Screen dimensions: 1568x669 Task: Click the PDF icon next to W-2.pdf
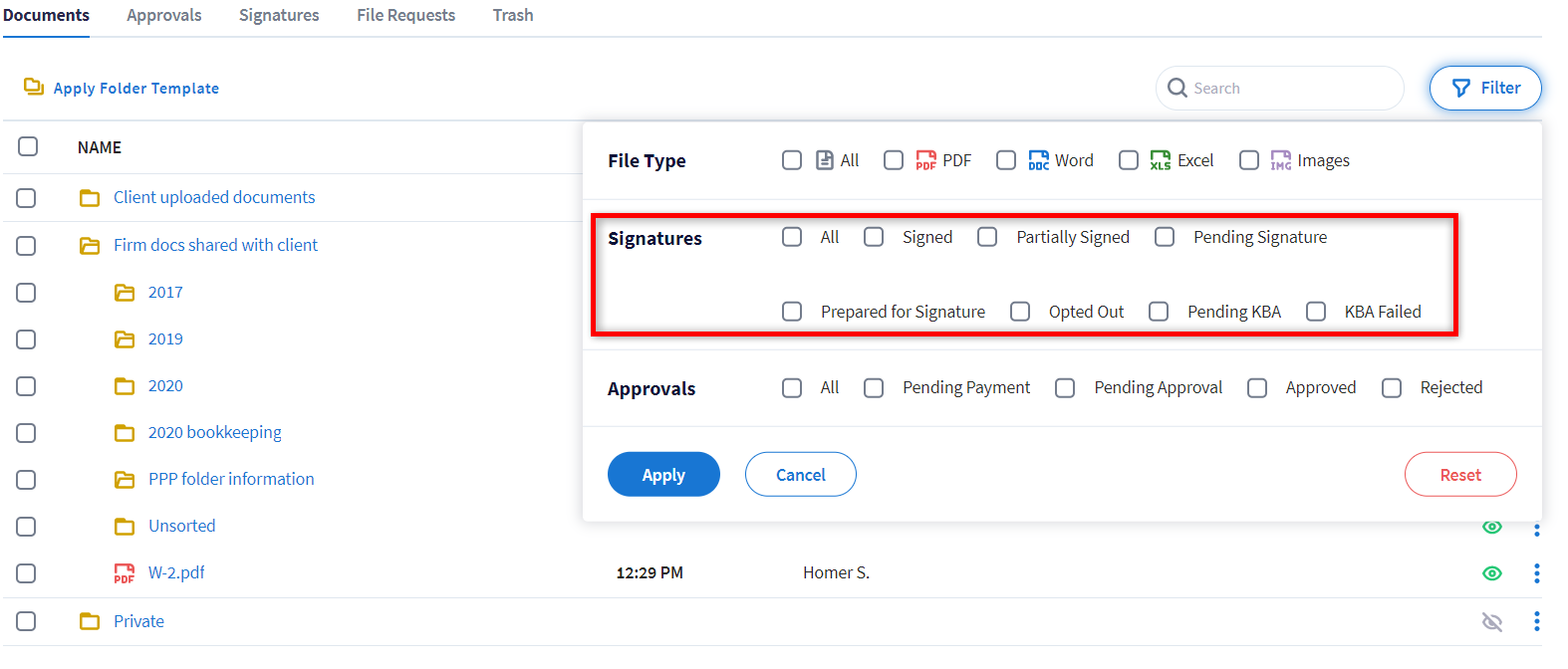(x=124, y=572)
